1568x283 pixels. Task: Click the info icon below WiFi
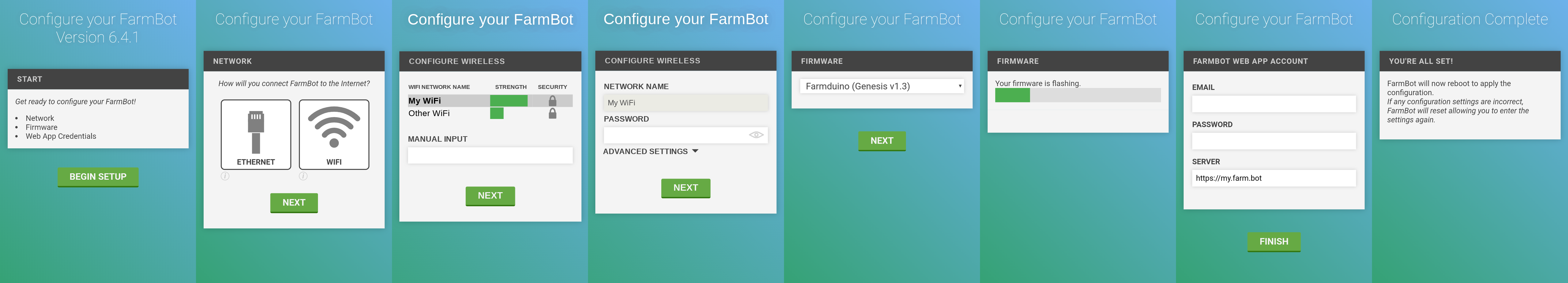303,177
